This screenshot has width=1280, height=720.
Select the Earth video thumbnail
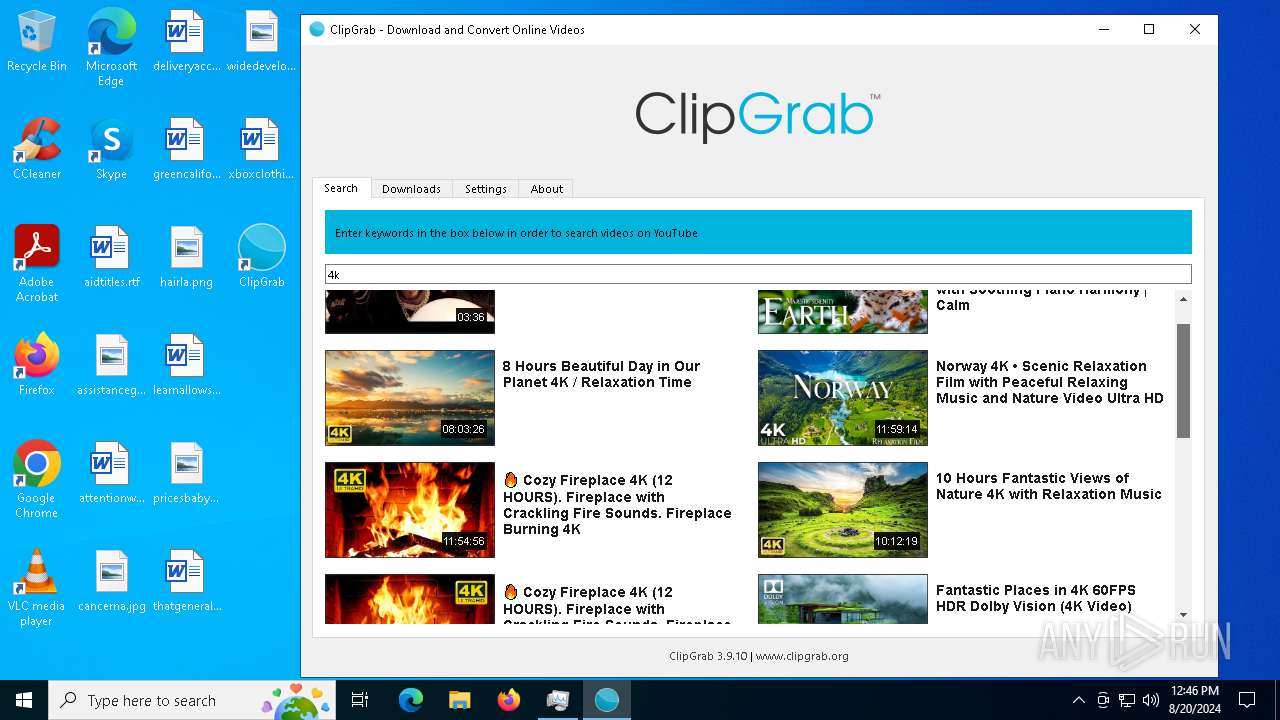pos(843,312)
